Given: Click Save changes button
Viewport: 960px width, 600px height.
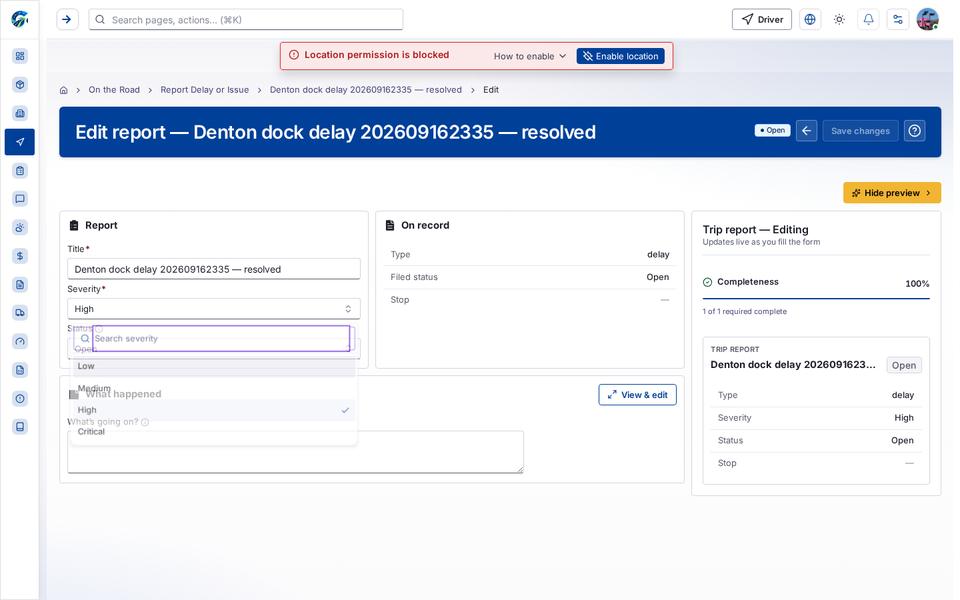Looking at the screenshot, I should coord(860,131).
